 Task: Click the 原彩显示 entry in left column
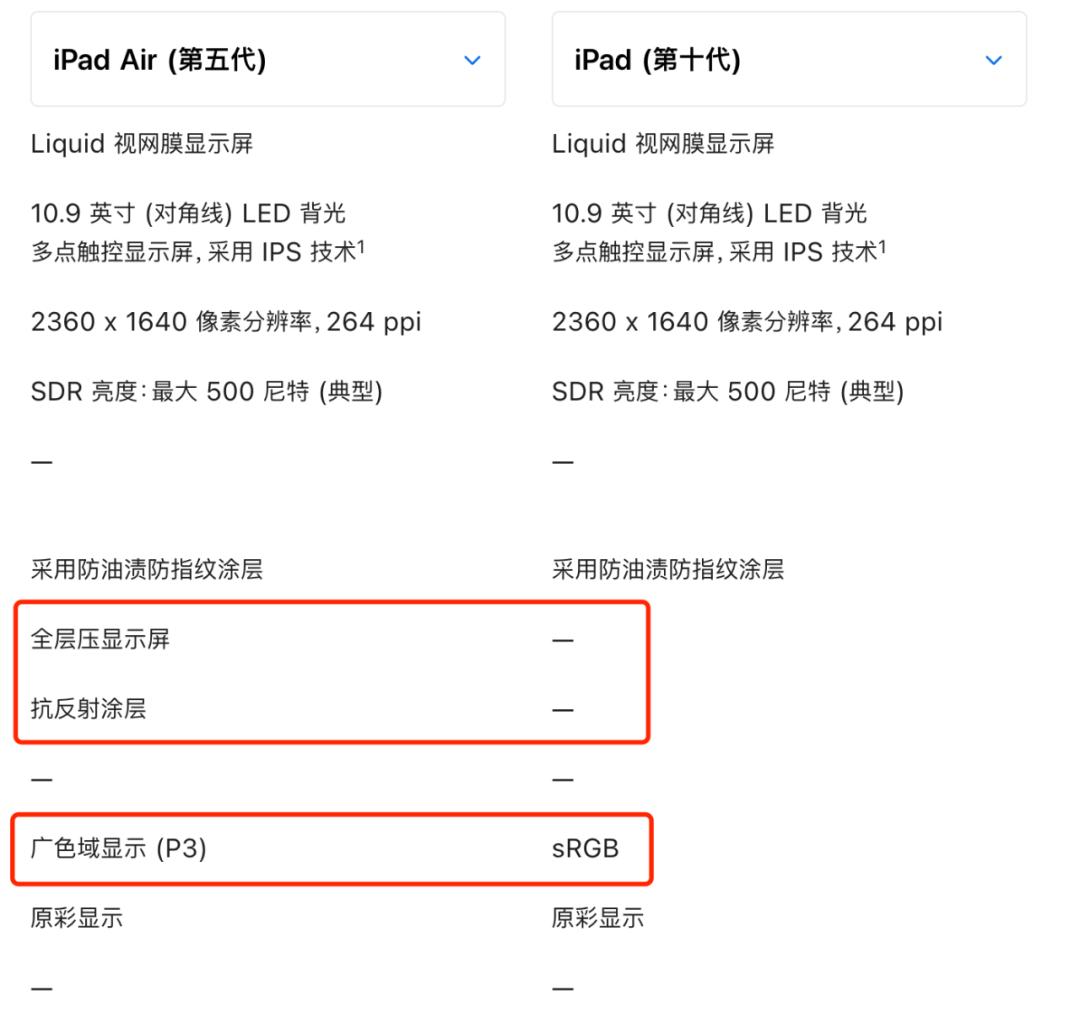(72, 918)
